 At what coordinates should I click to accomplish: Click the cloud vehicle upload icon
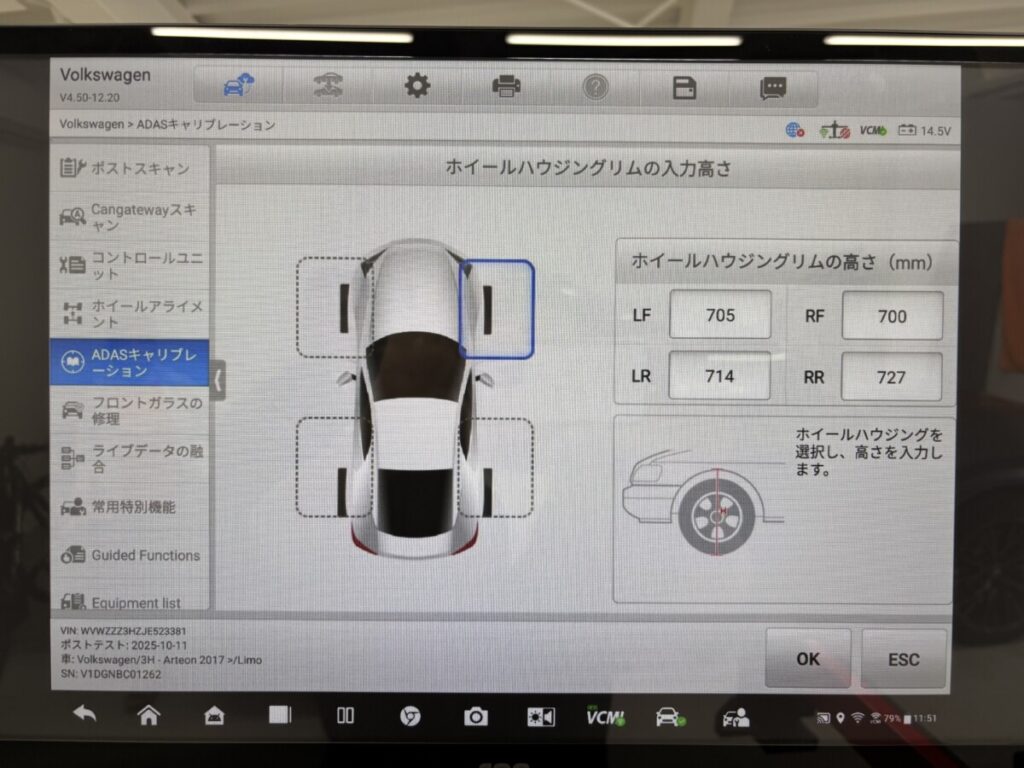(x=238, y=87)
